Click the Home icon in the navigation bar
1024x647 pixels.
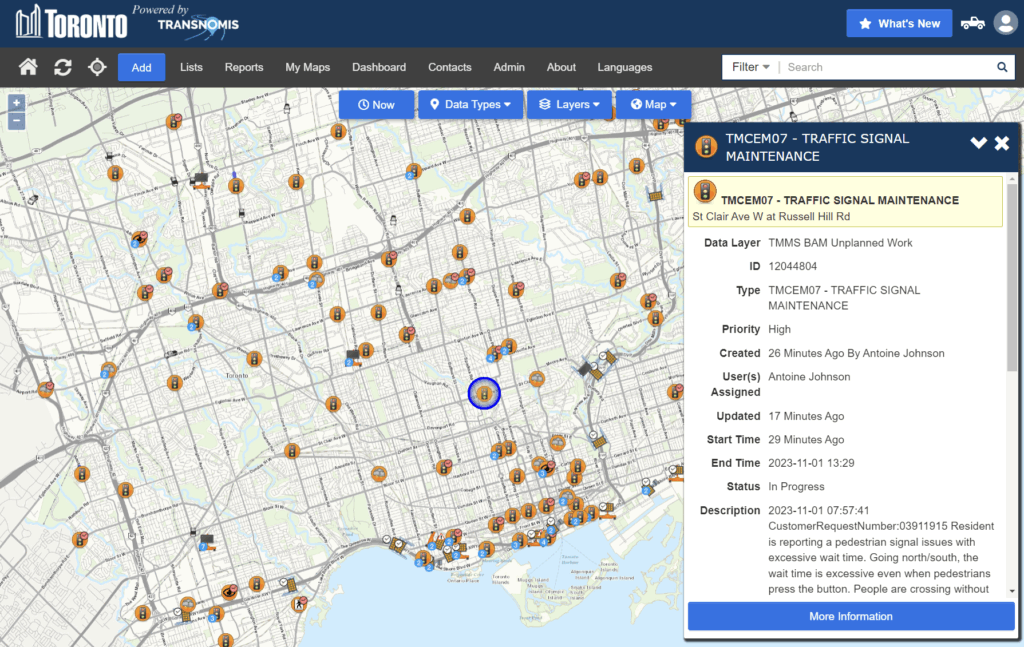[28, 67]
